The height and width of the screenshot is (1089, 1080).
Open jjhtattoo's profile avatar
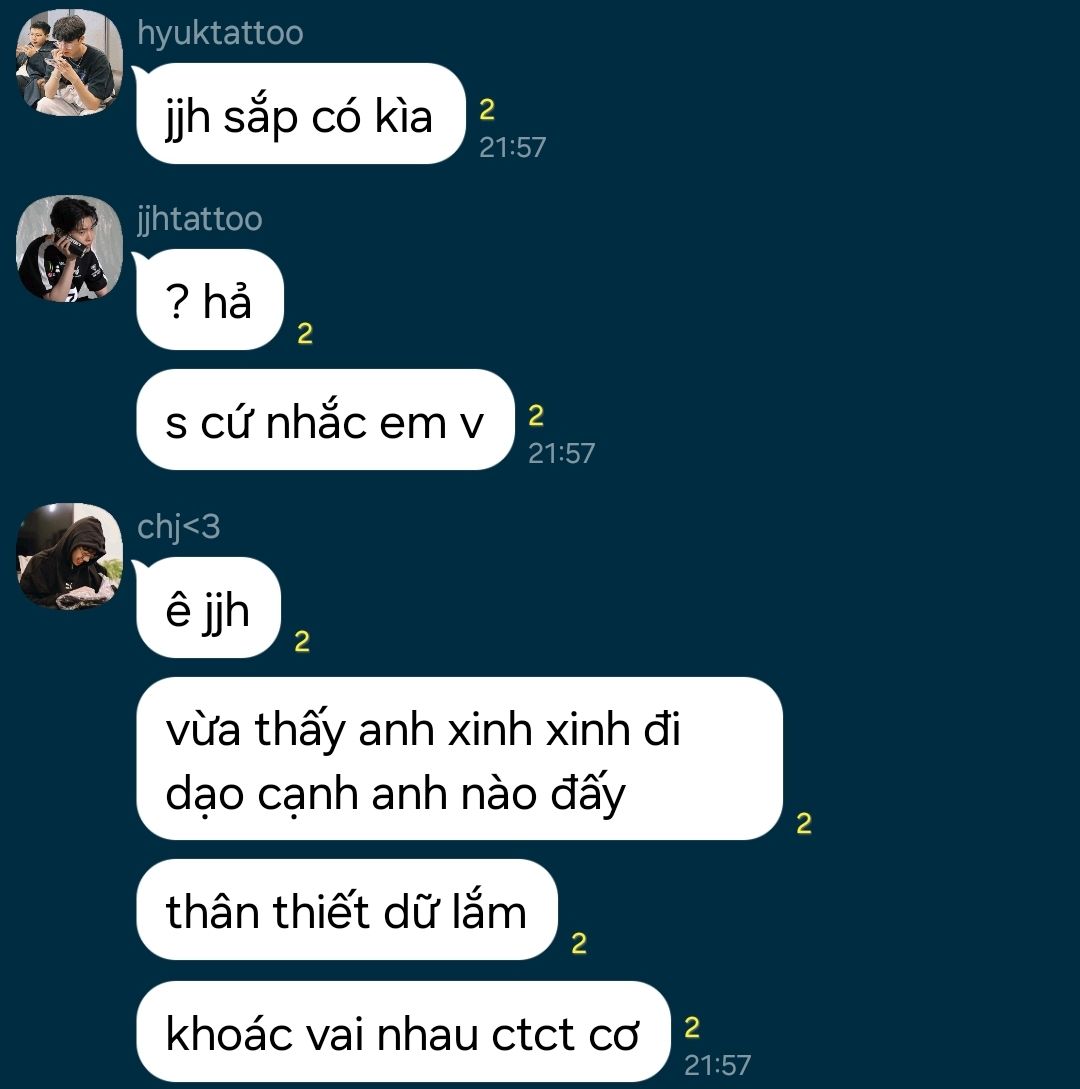(x=69, y=249)
